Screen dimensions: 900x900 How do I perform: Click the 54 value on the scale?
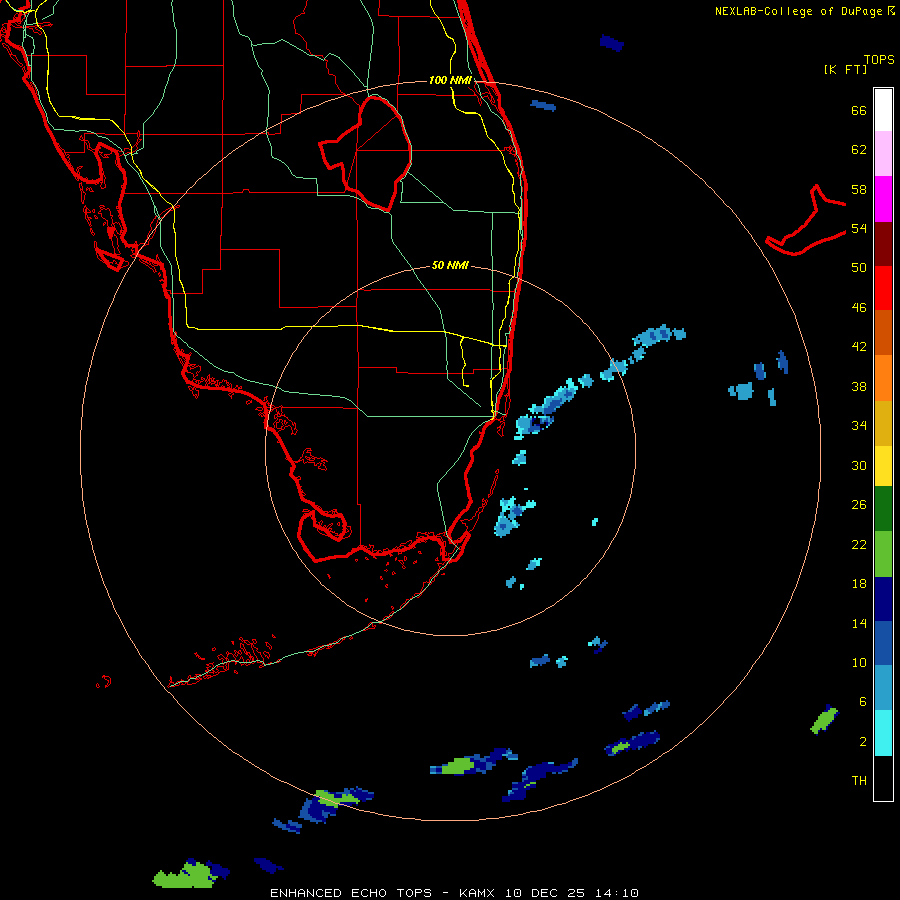[859, 228]
